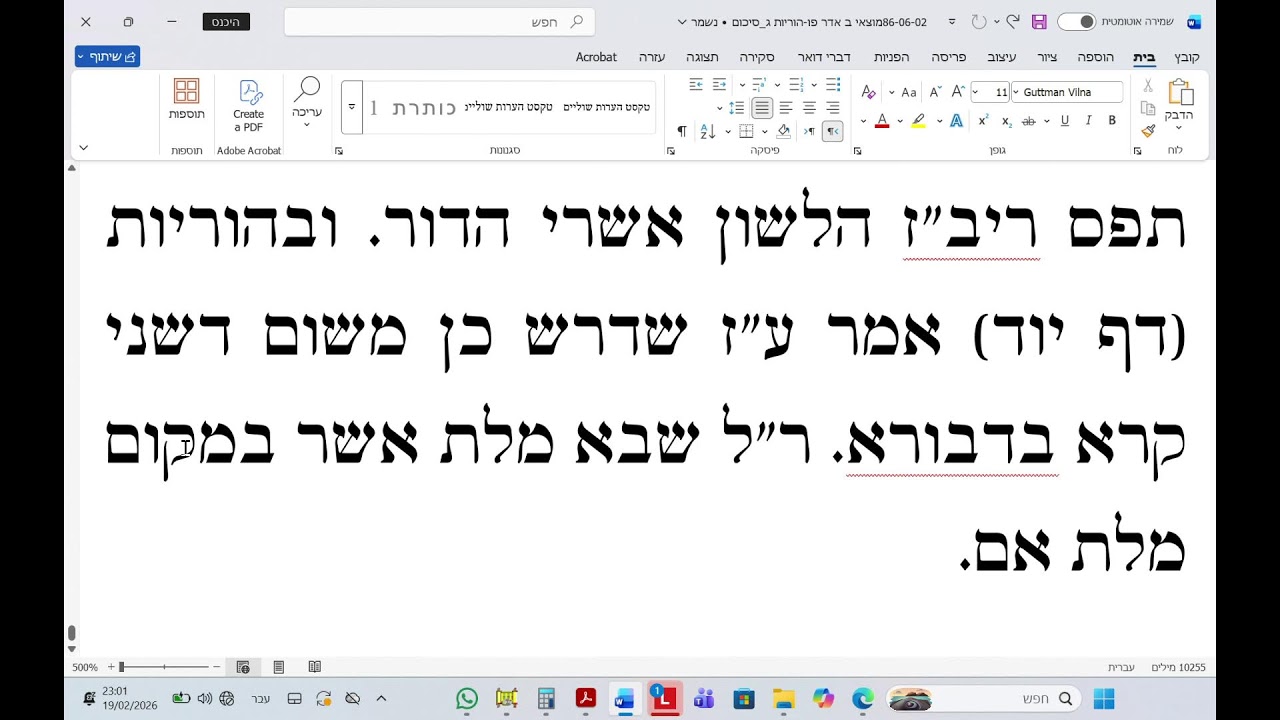Toggle Superscript formatting
This screenshot has height=720, width=1280.
pos(984,120)
